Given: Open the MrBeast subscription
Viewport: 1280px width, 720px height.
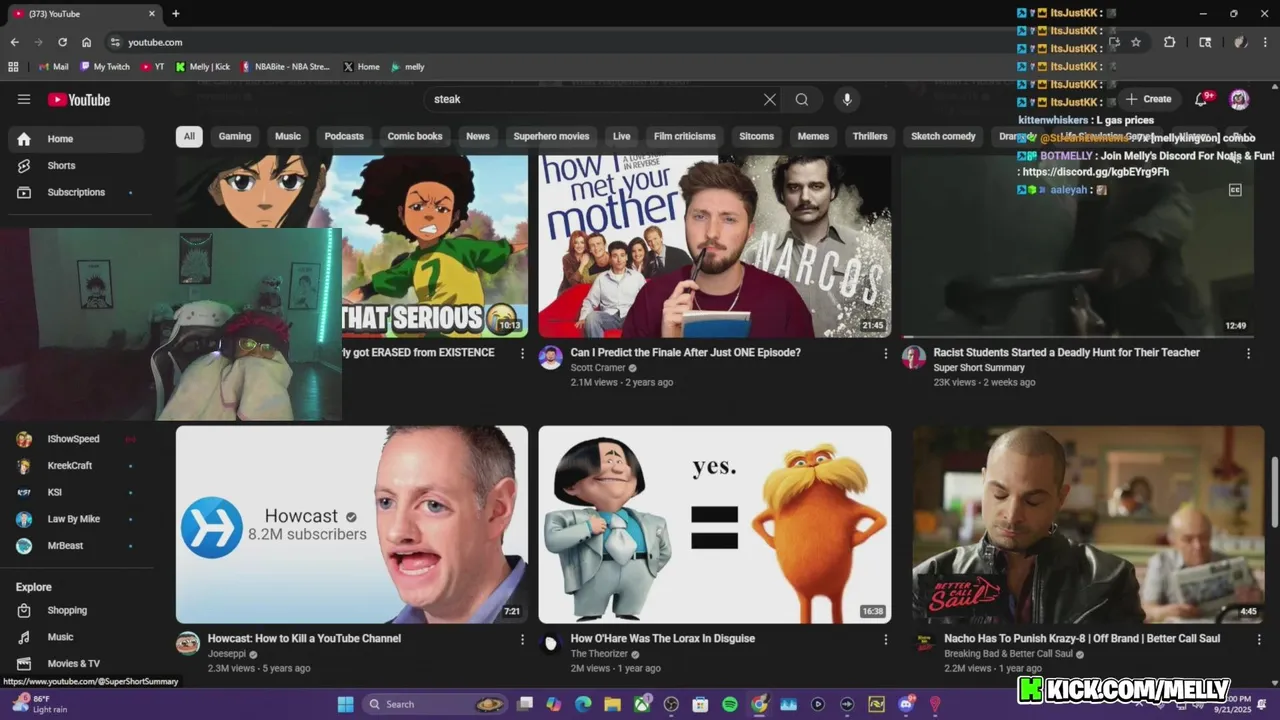Looking at the screenshot, I should point(76,545).
